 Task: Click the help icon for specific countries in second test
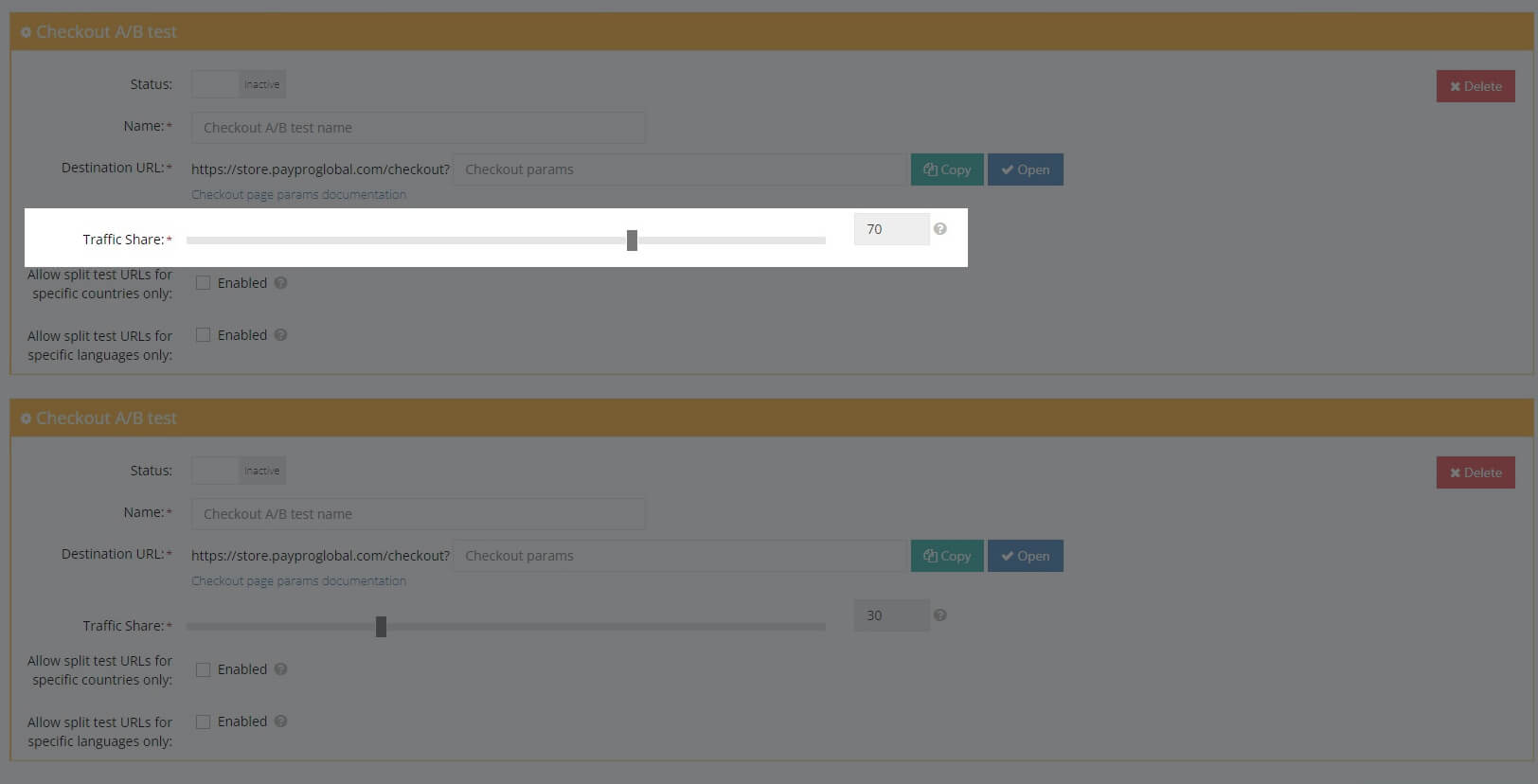click(280, 669)
